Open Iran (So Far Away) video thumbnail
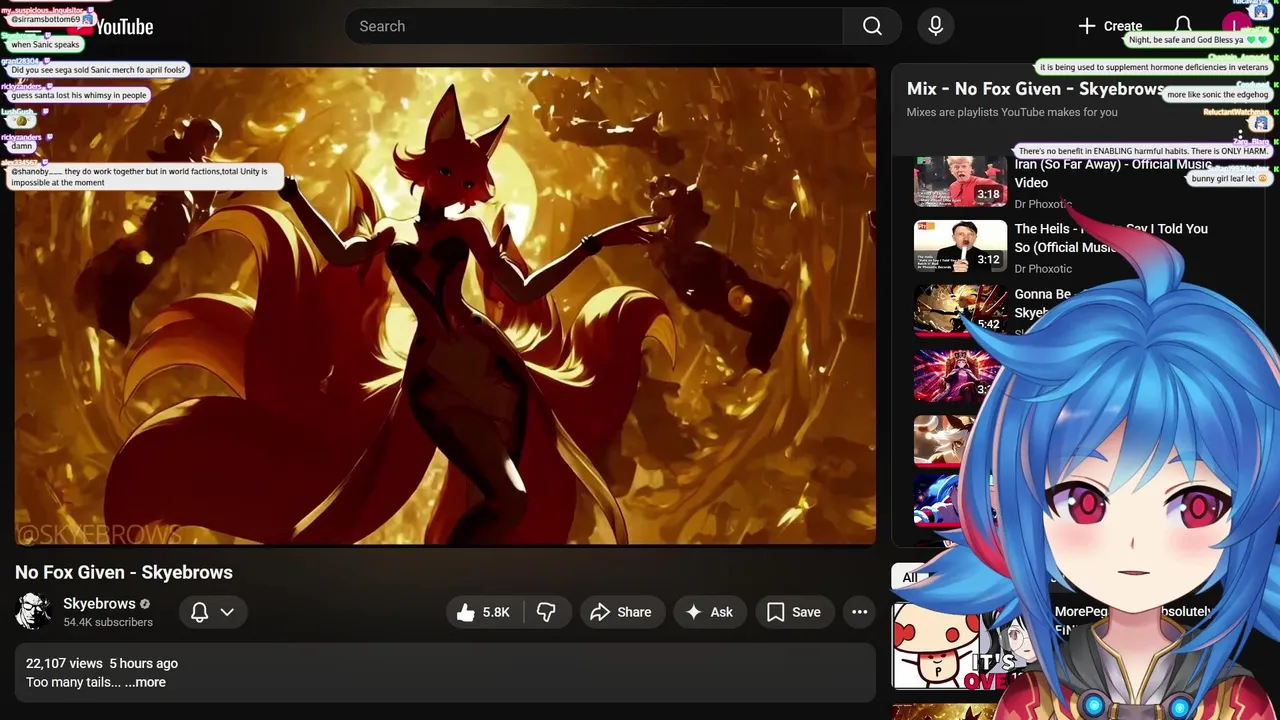1280x720 pixels. coord(960,182)
